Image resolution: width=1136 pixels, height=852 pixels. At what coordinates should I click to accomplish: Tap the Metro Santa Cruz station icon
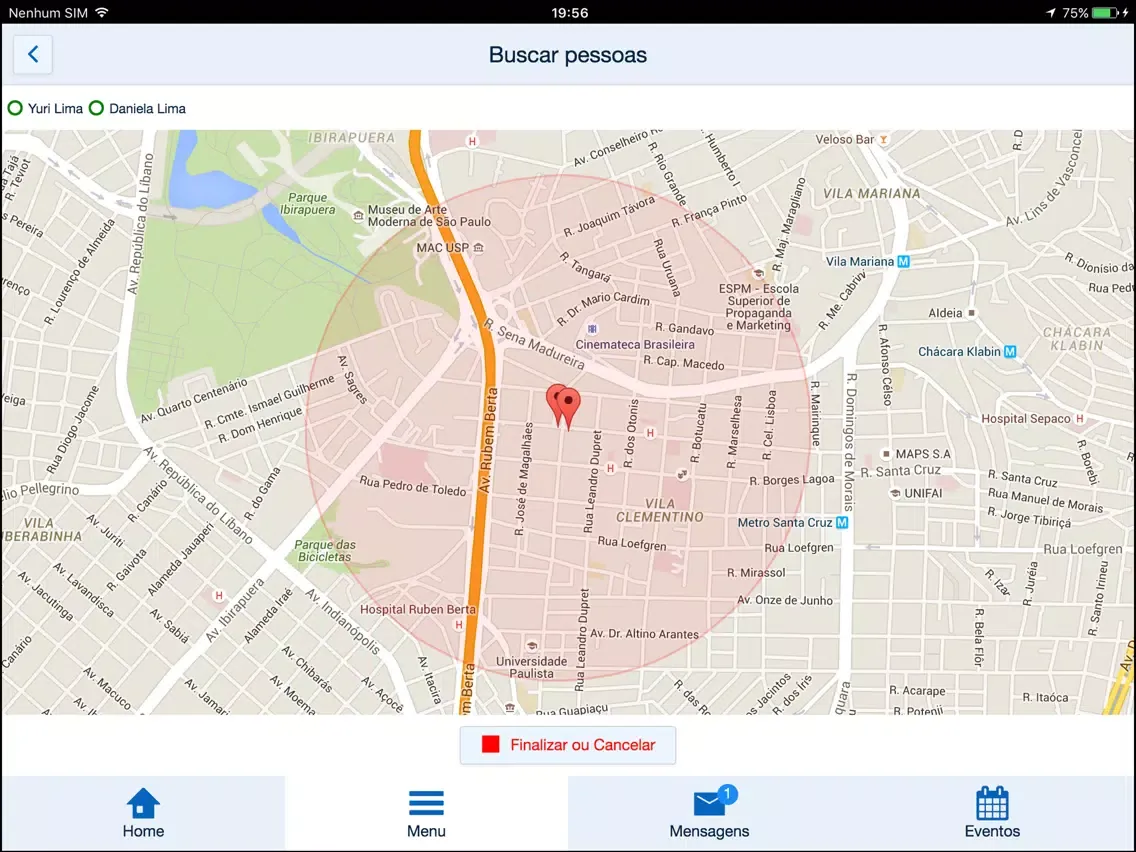tap(842, 522)
